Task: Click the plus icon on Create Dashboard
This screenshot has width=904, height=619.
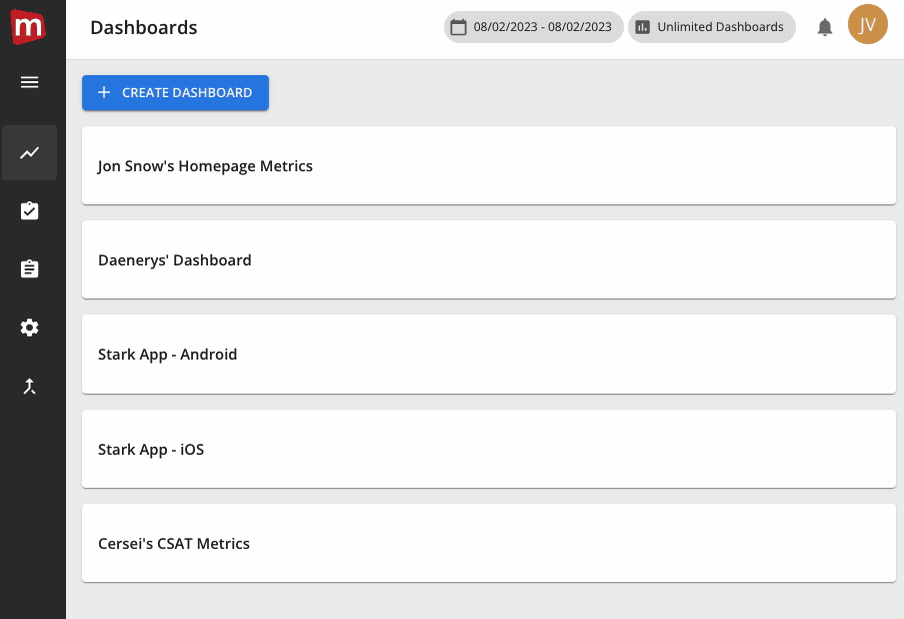Action: pos(104,93)
